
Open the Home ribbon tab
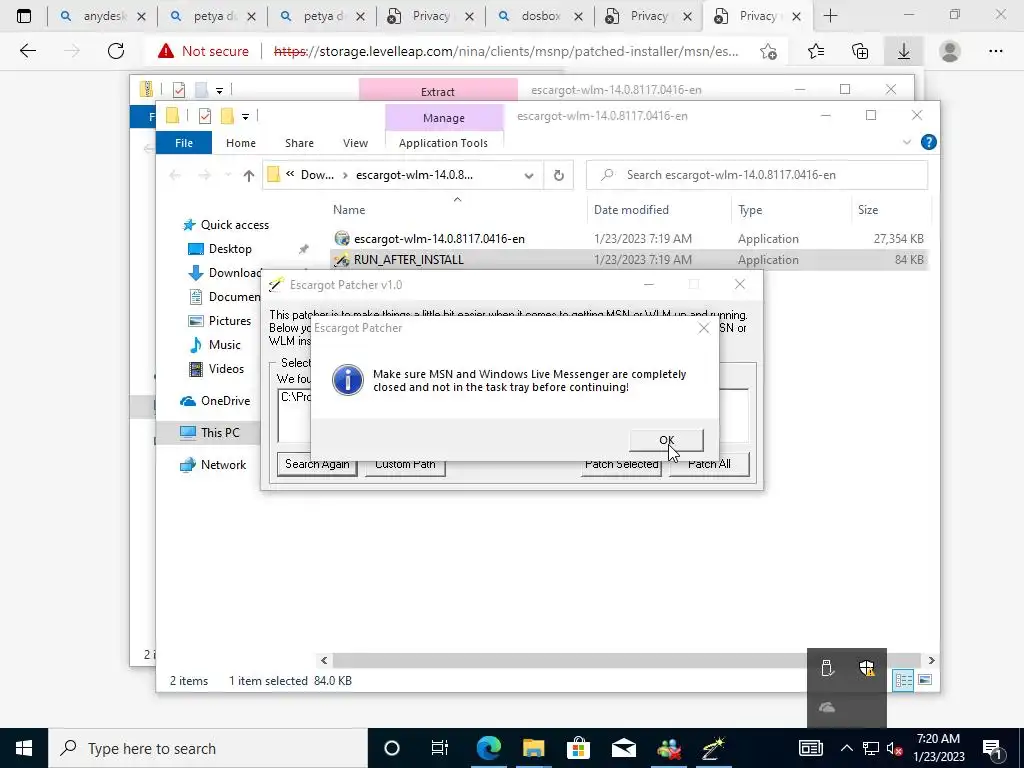coord(241,143)
